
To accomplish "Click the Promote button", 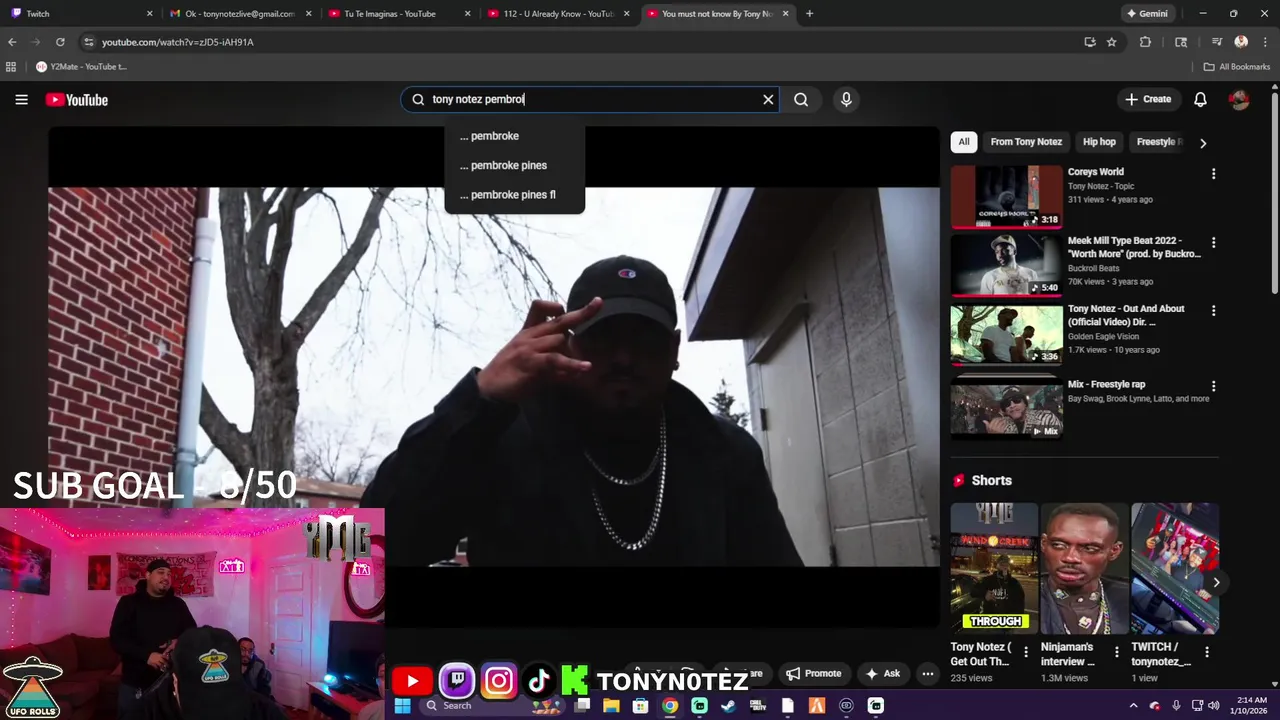I will pyautogui.click(x=813, y=673).
